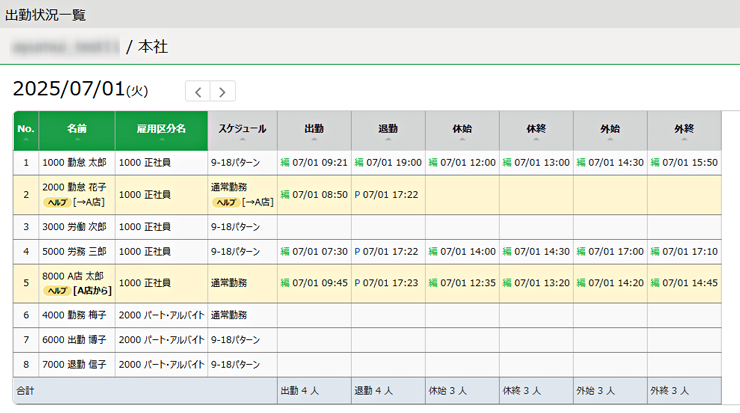This screenshot has width=740, height=413.
Task: Sort by 雇用区分名 column header
Action: [x=161, y=131]
